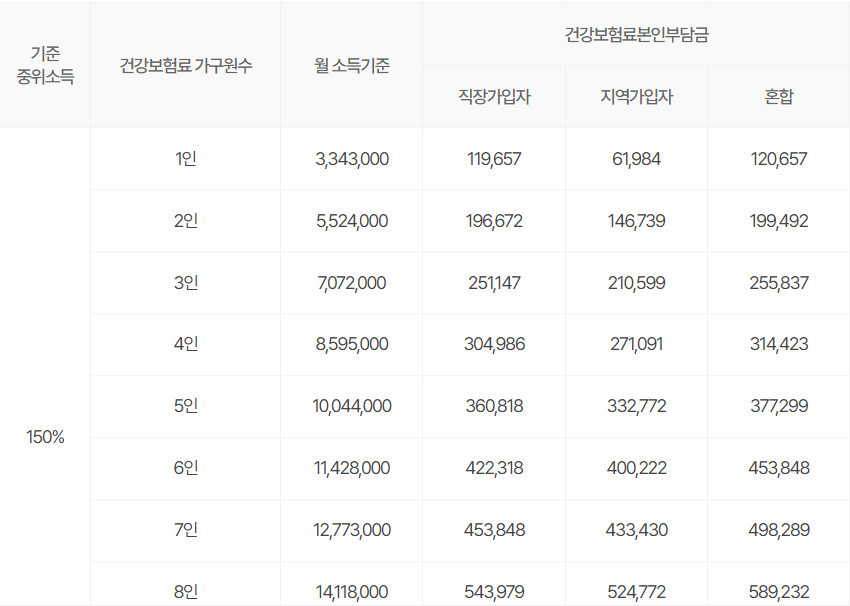Click 지역가입자 value 400,222

pos(636,468)
